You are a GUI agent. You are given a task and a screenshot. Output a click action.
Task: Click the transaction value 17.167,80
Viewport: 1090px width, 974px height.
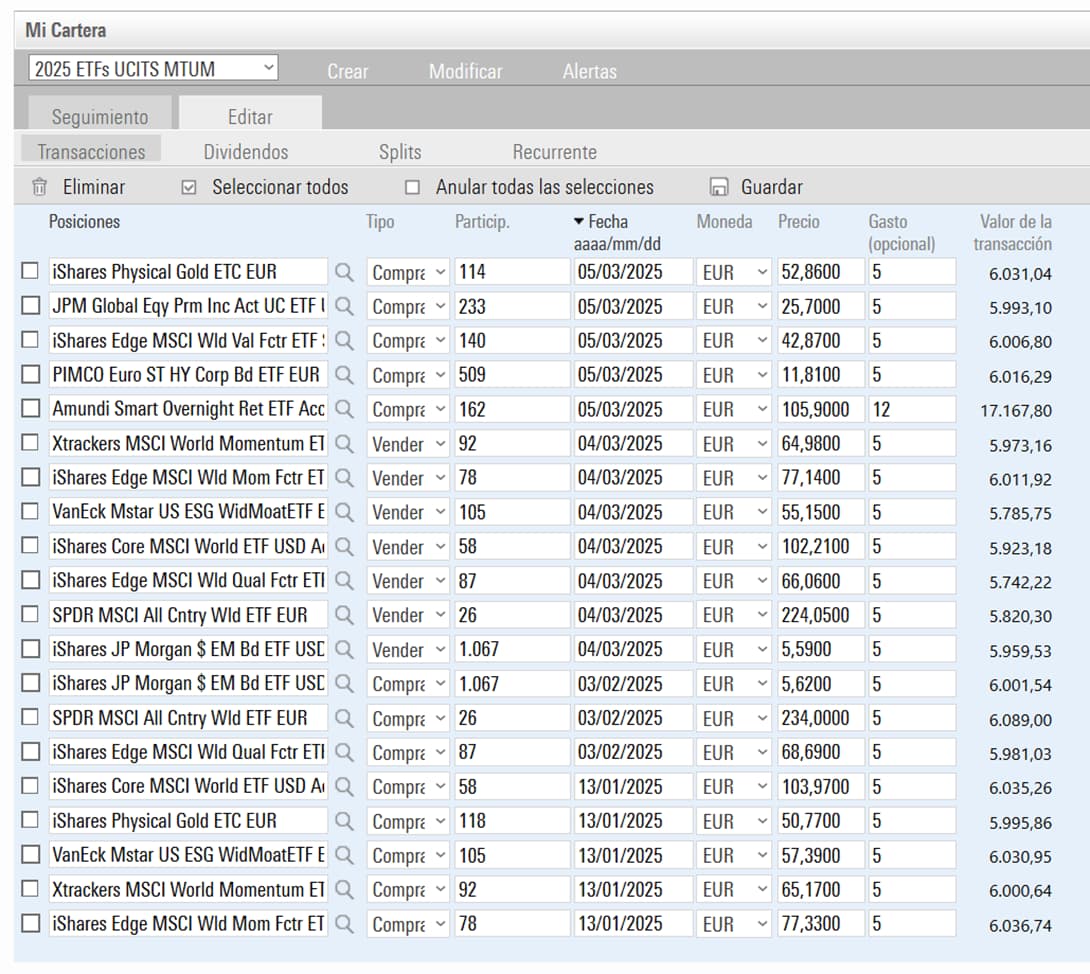(1016, 411)
